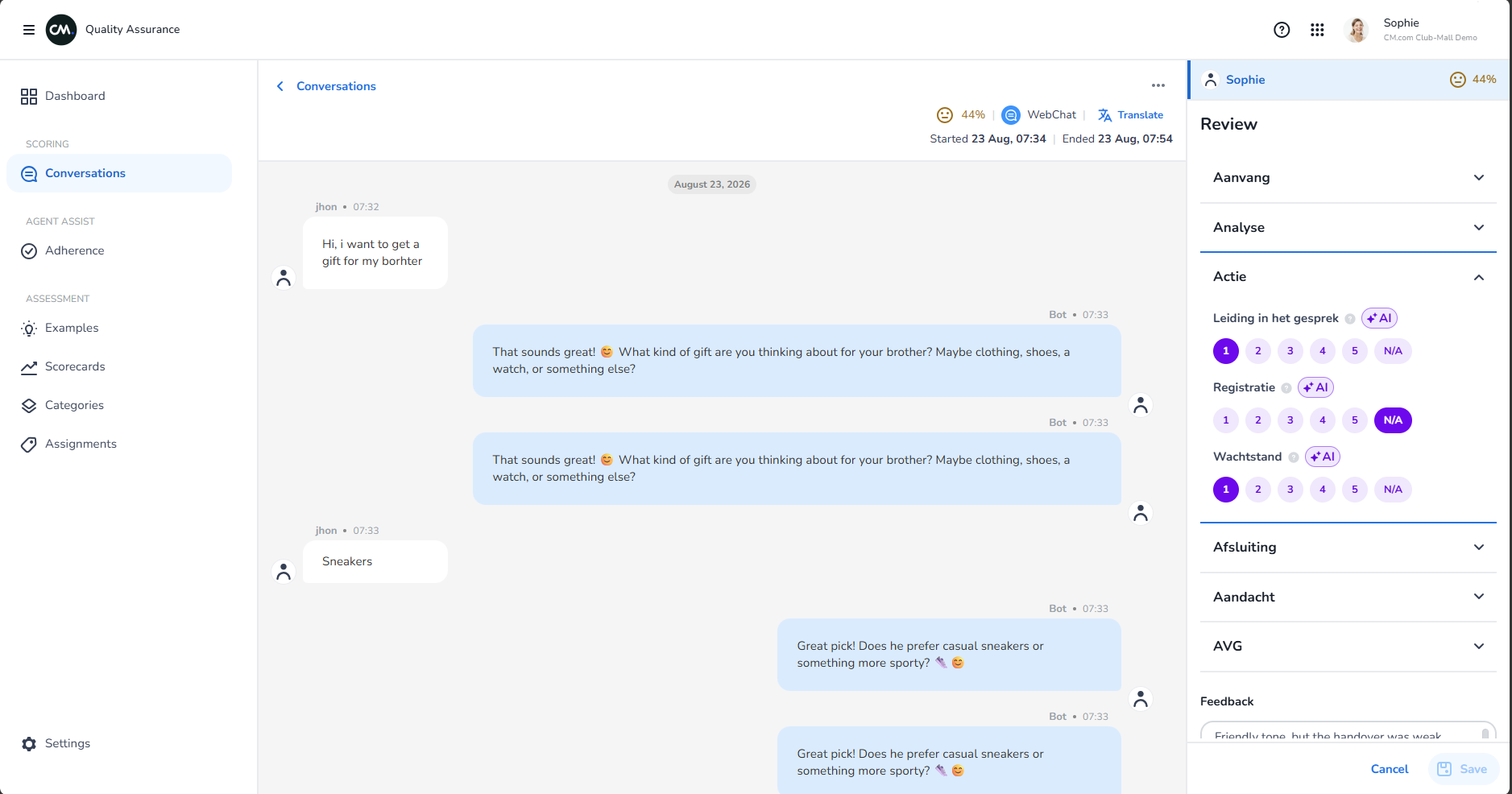Select score 3 for Leiding in het gesprek

pos(1290,351)
